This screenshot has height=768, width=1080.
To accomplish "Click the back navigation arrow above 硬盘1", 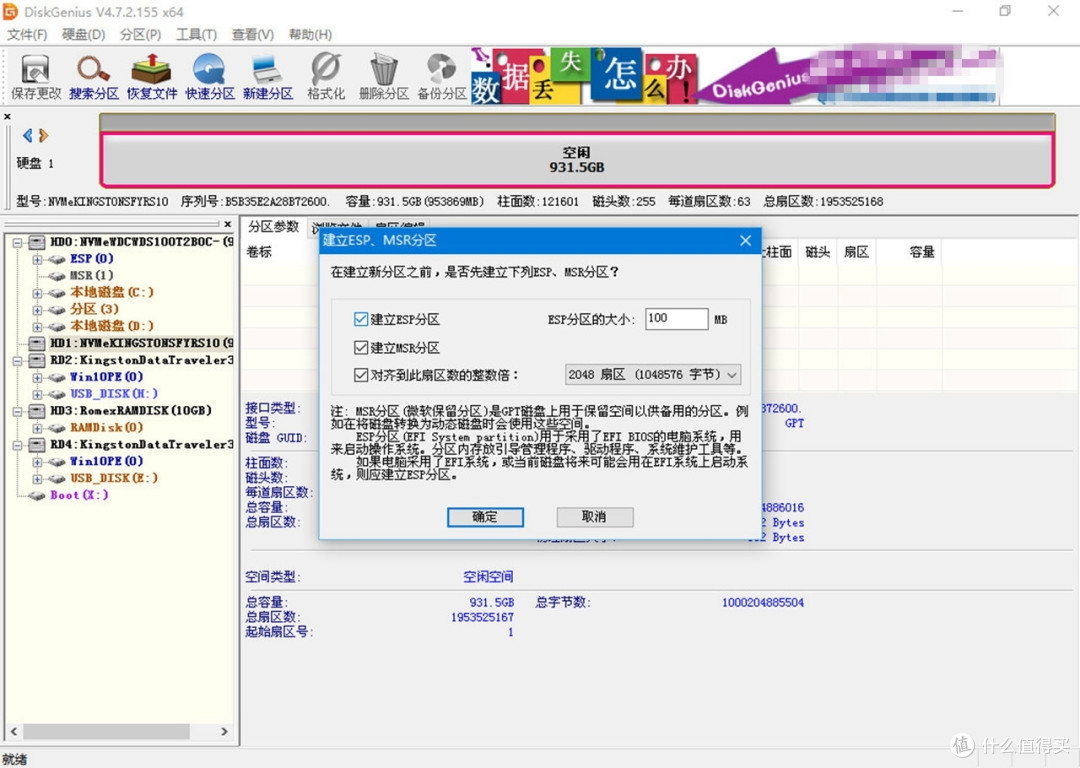I will coord(25,135).
